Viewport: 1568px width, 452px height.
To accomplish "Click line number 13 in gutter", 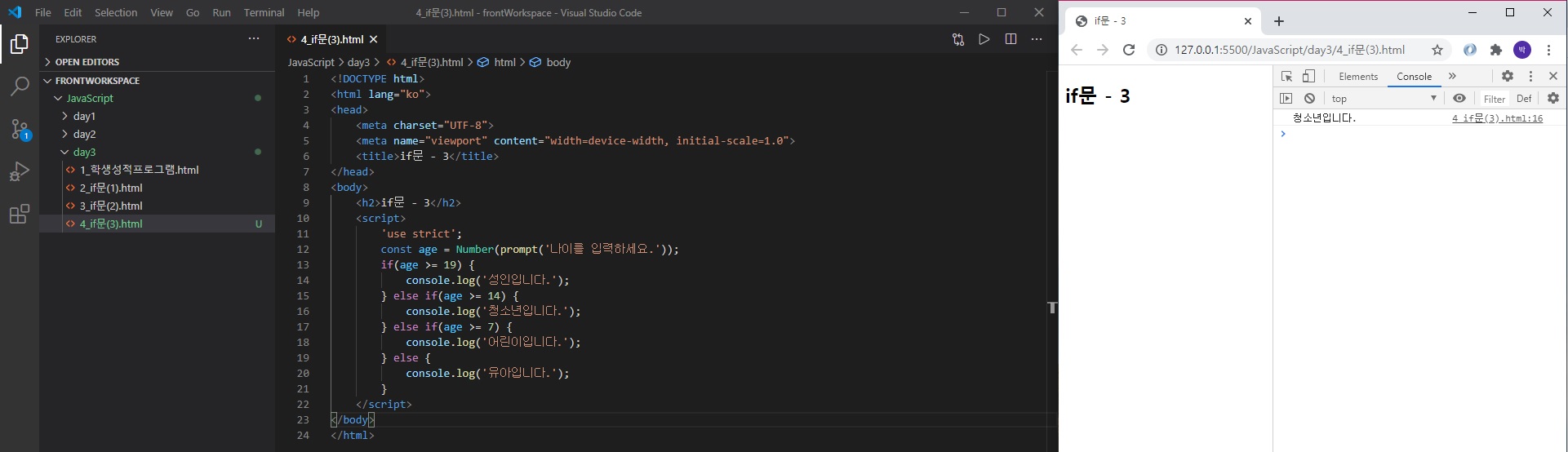I will [x=303, y=264].
